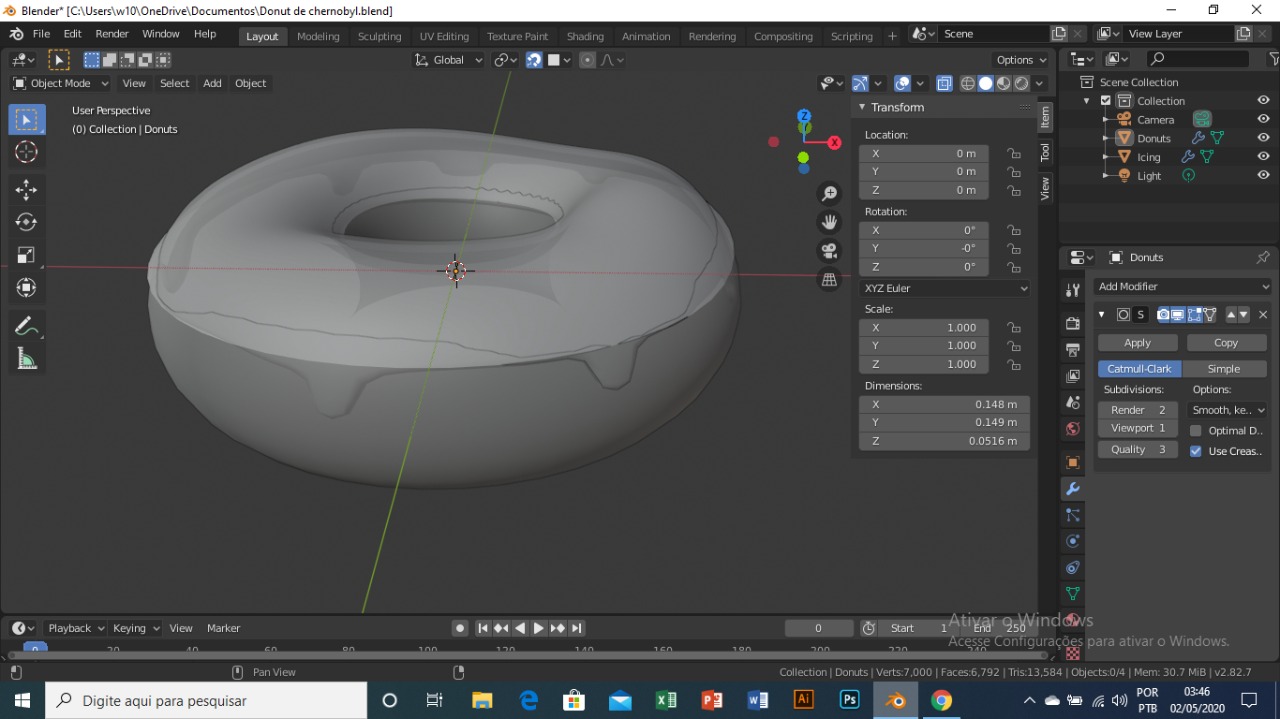This screenshot has width=1280, height=719.
Task: Open the Object Mode dropdown
Action: tap(61, 83)
